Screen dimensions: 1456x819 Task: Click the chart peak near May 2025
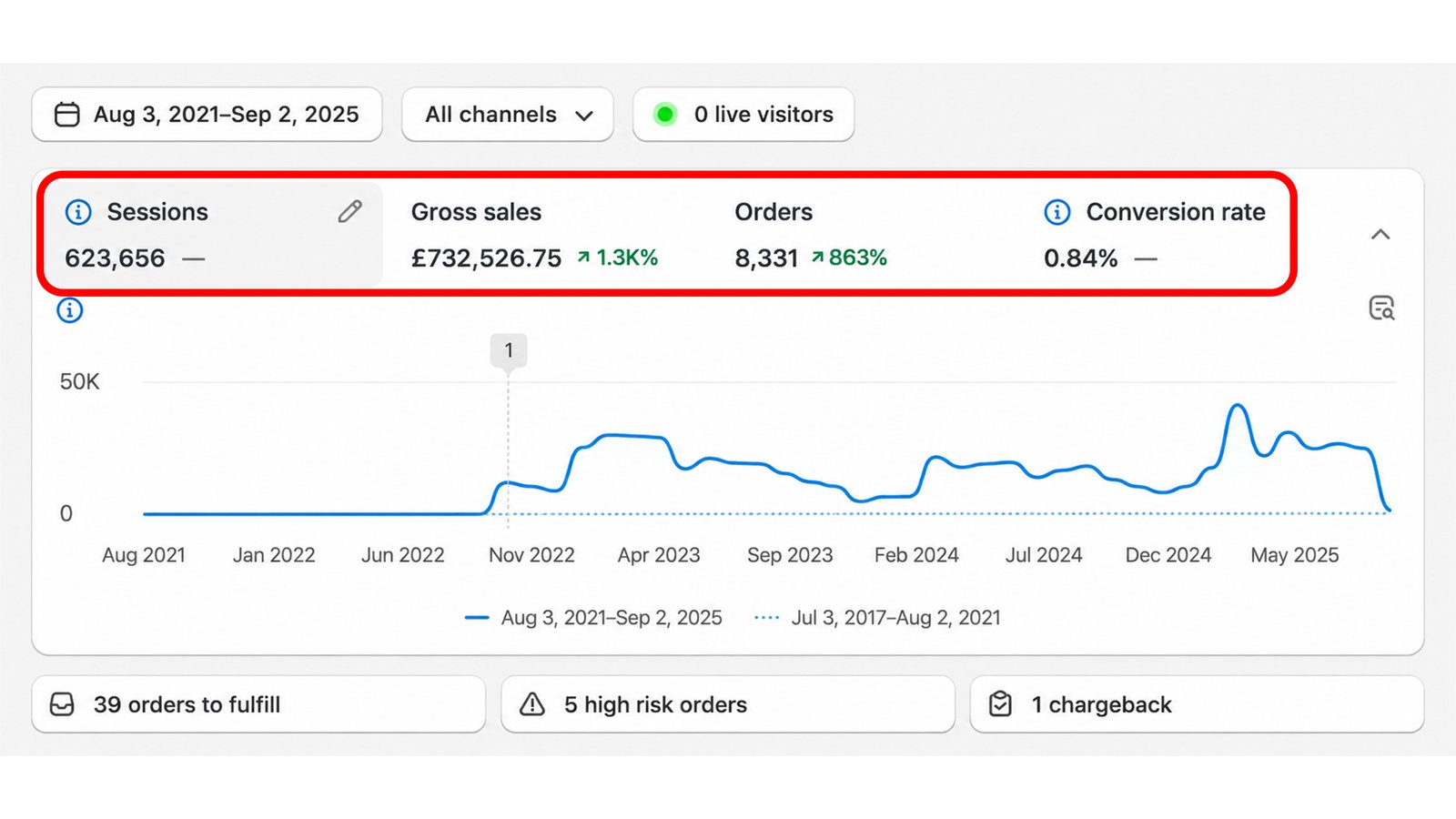(x=1238, y=406)
